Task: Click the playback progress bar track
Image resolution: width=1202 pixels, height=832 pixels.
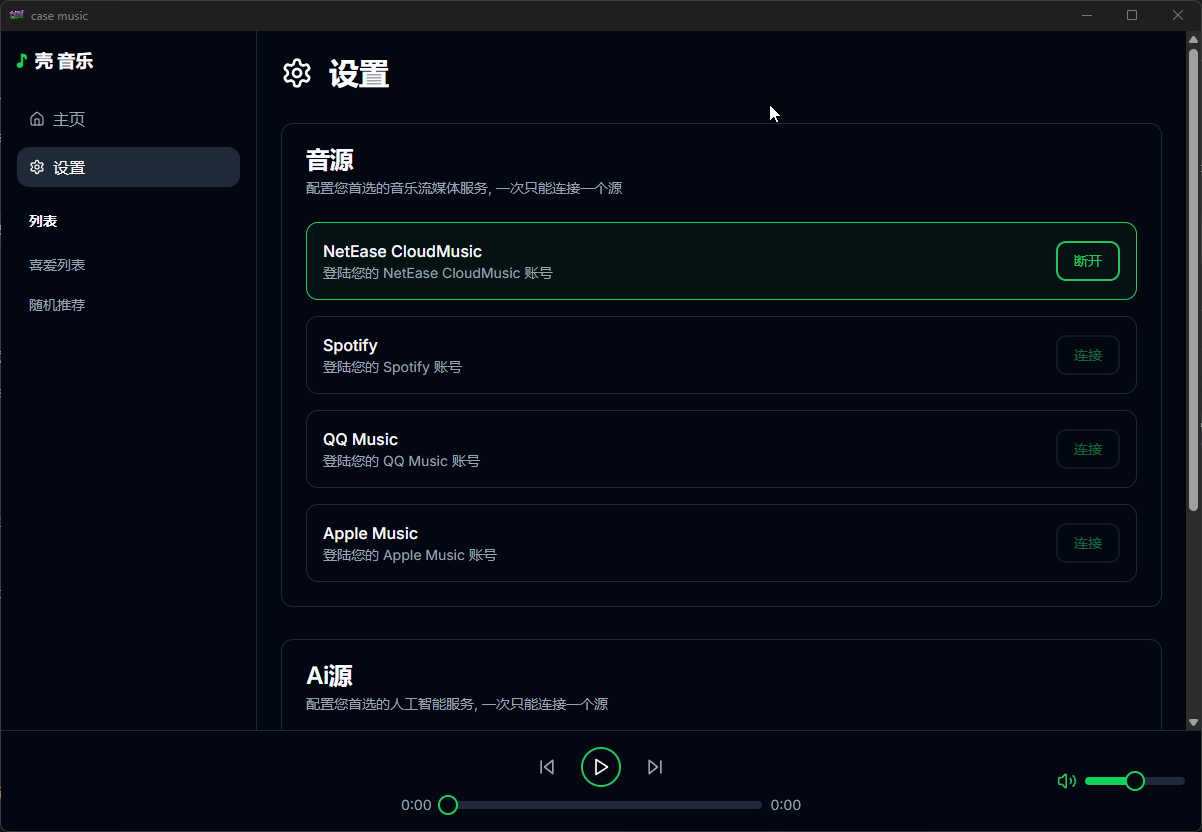Action: click(605, 805)
